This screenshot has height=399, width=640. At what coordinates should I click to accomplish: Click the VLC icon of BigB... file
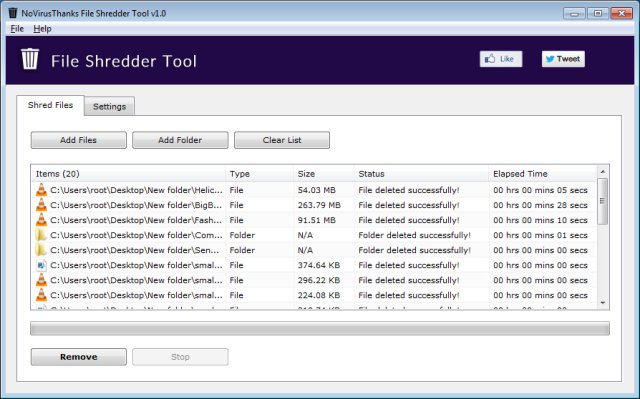click(41, 205)
